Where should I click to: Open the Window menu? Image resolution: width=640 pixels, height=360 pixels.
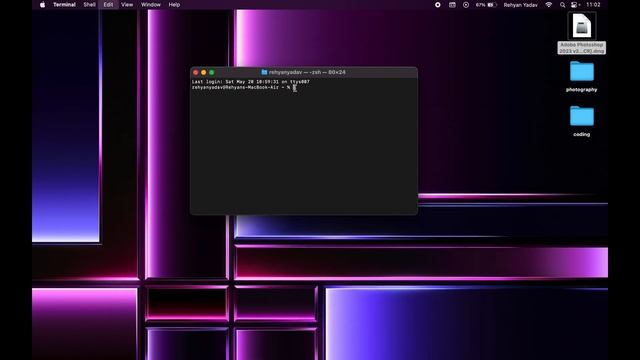pyautogui.click(x=151, y=5)
